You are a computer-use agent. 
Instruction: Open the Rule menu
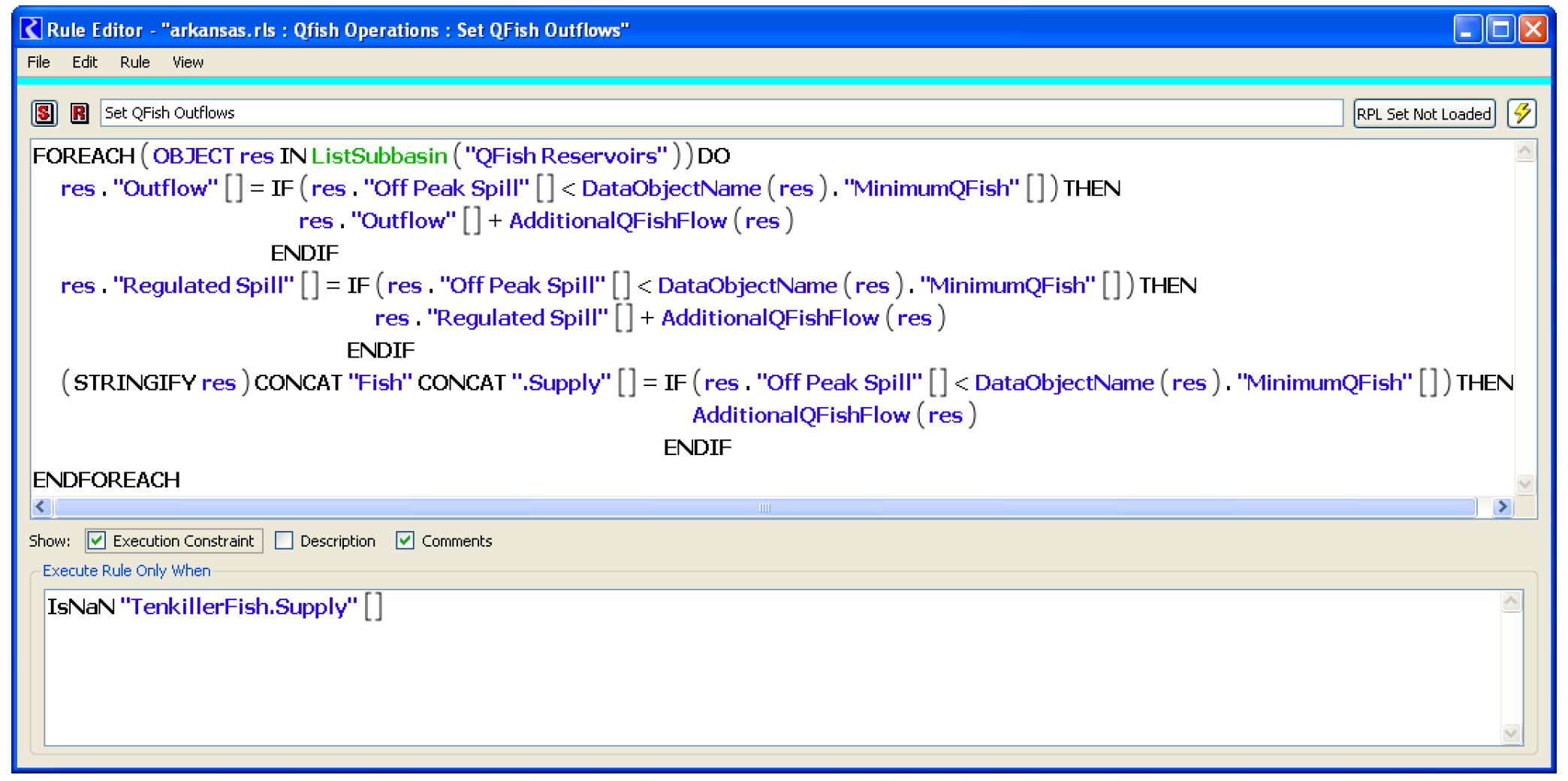pyautogui.click(x=134, y=62)
